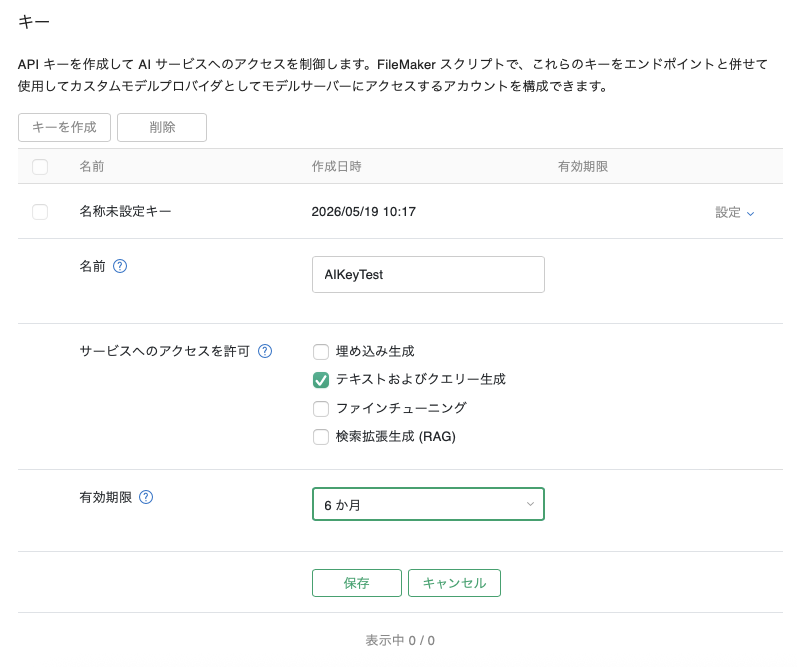Enable the ファインチューニング checkbox

click(x=321, y=408)
